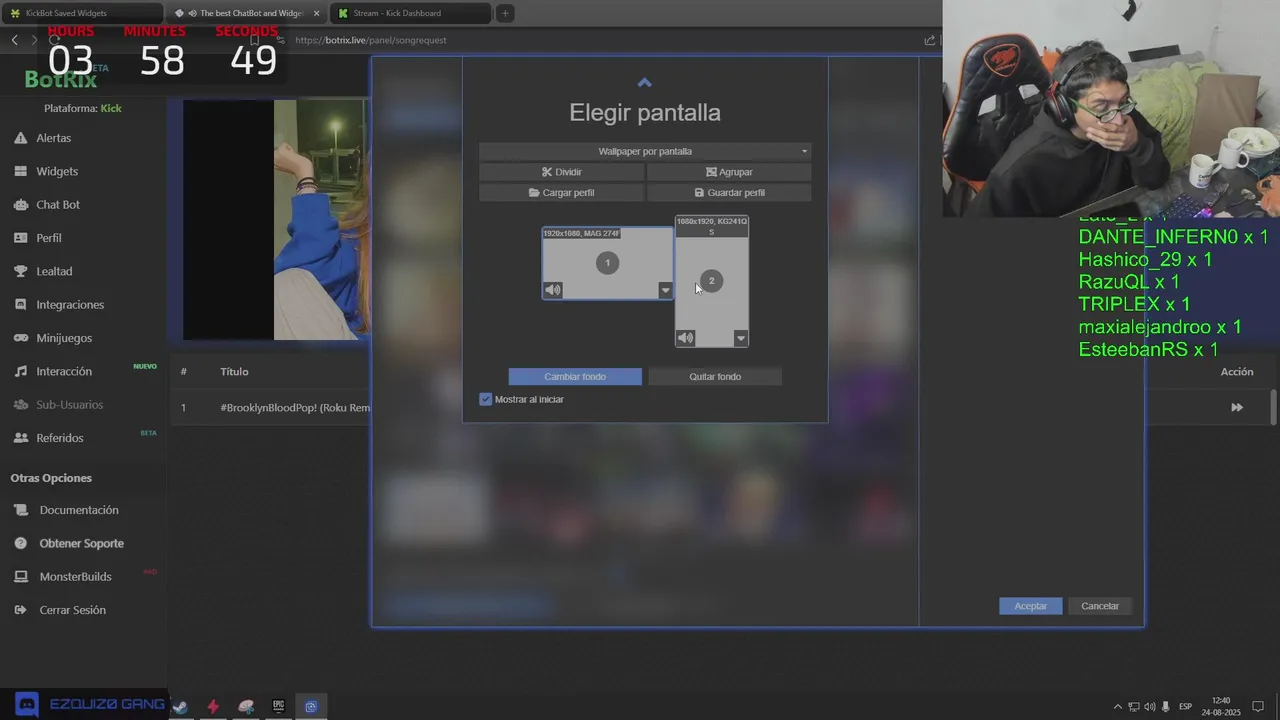Open Steam from taskbar
The image size is (1280, 720).
pos(180,706)
